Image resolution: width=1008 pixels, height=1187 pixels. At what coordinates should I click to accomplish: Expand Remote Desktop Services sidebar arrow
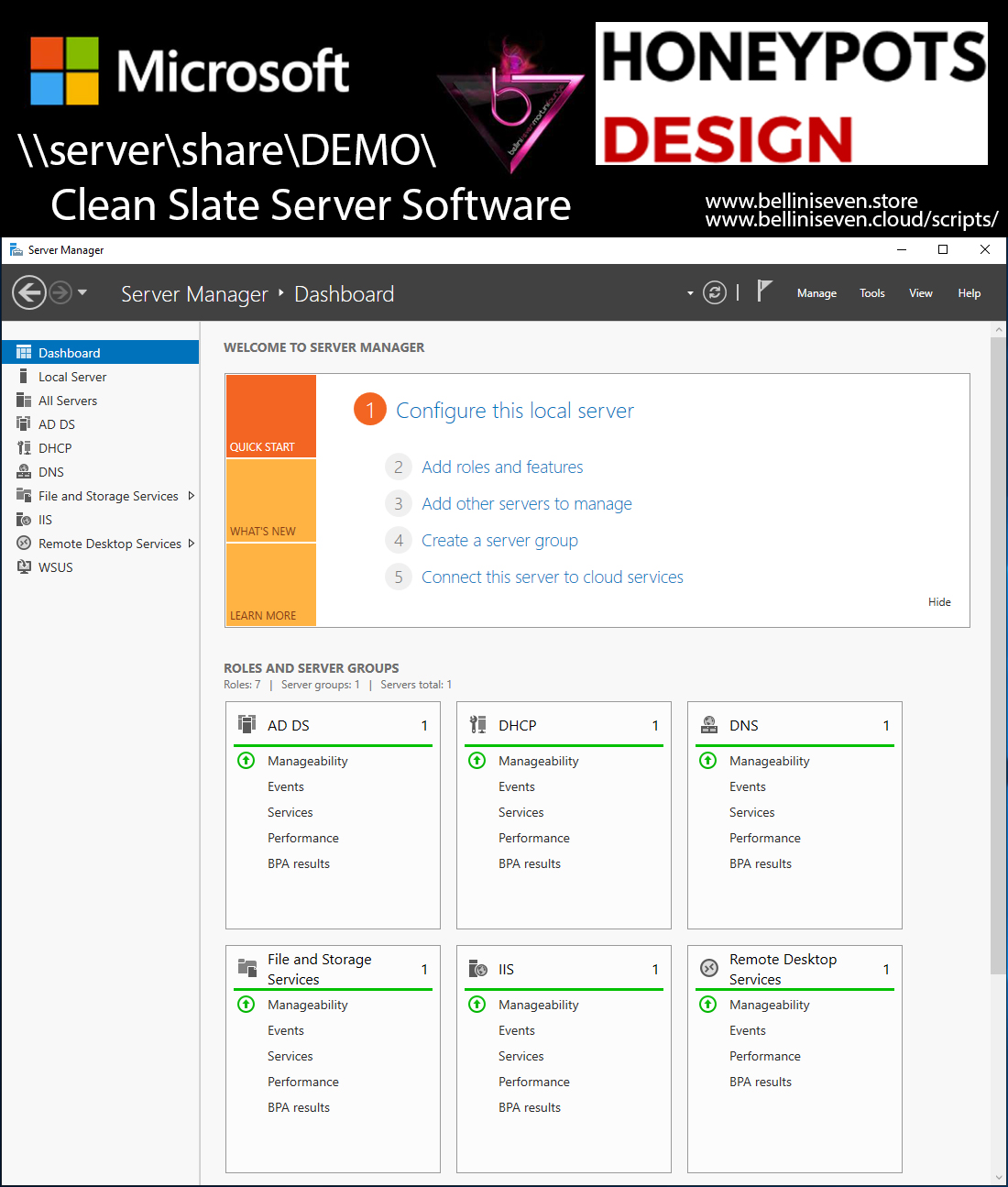[191, 544]
